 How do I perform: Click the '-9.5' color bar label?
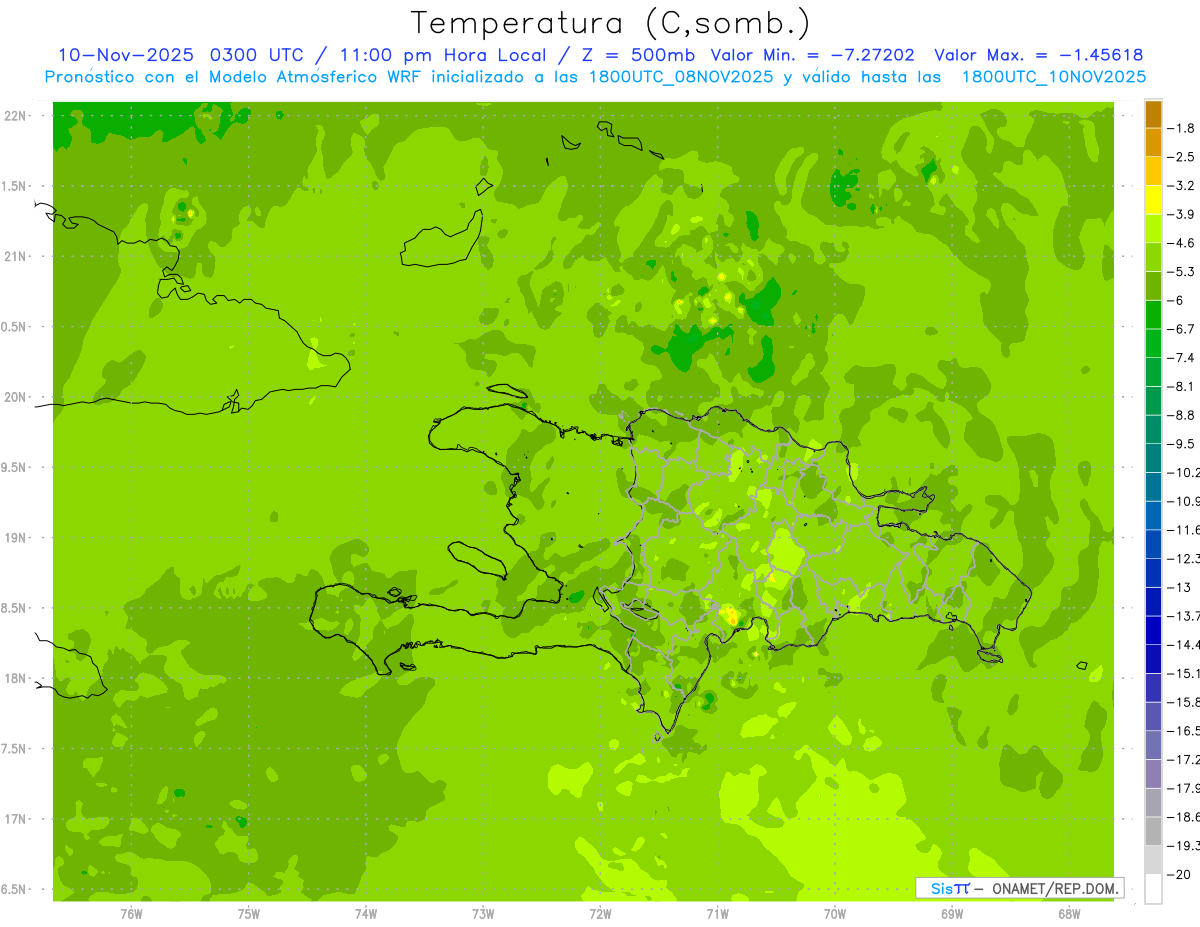pos(1182,444)
